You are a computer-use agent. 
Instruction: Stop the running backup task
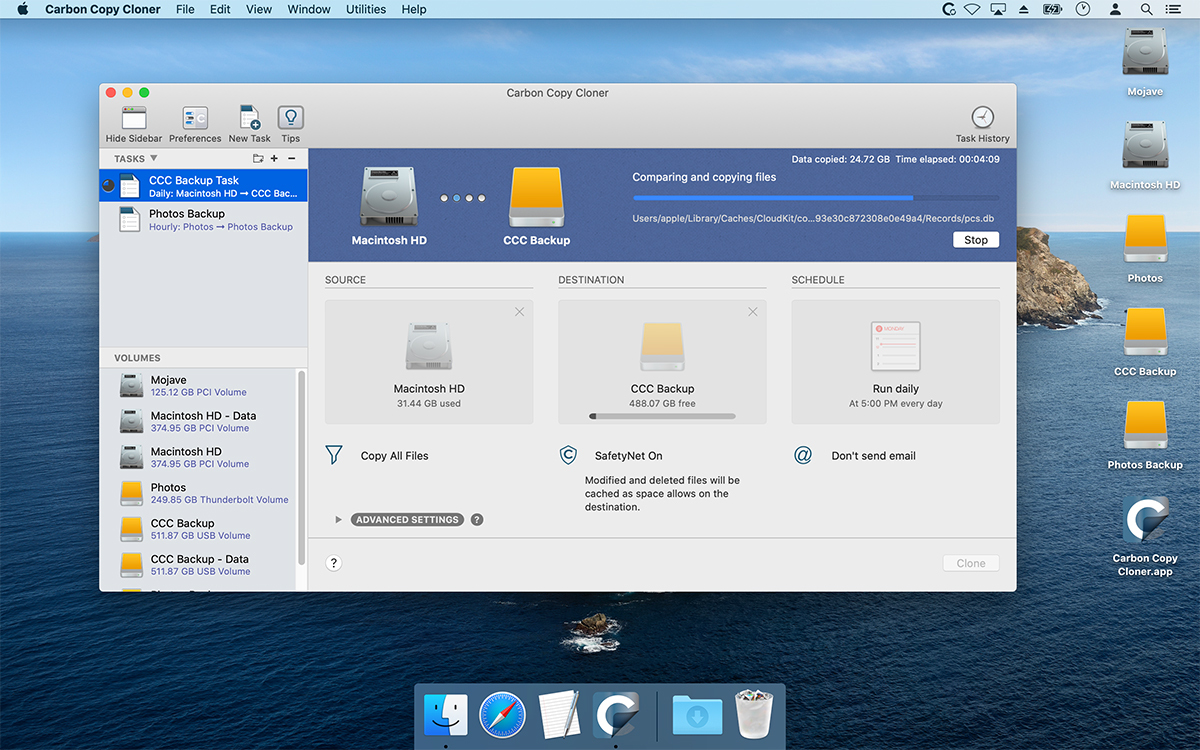[x=976, y=240]
